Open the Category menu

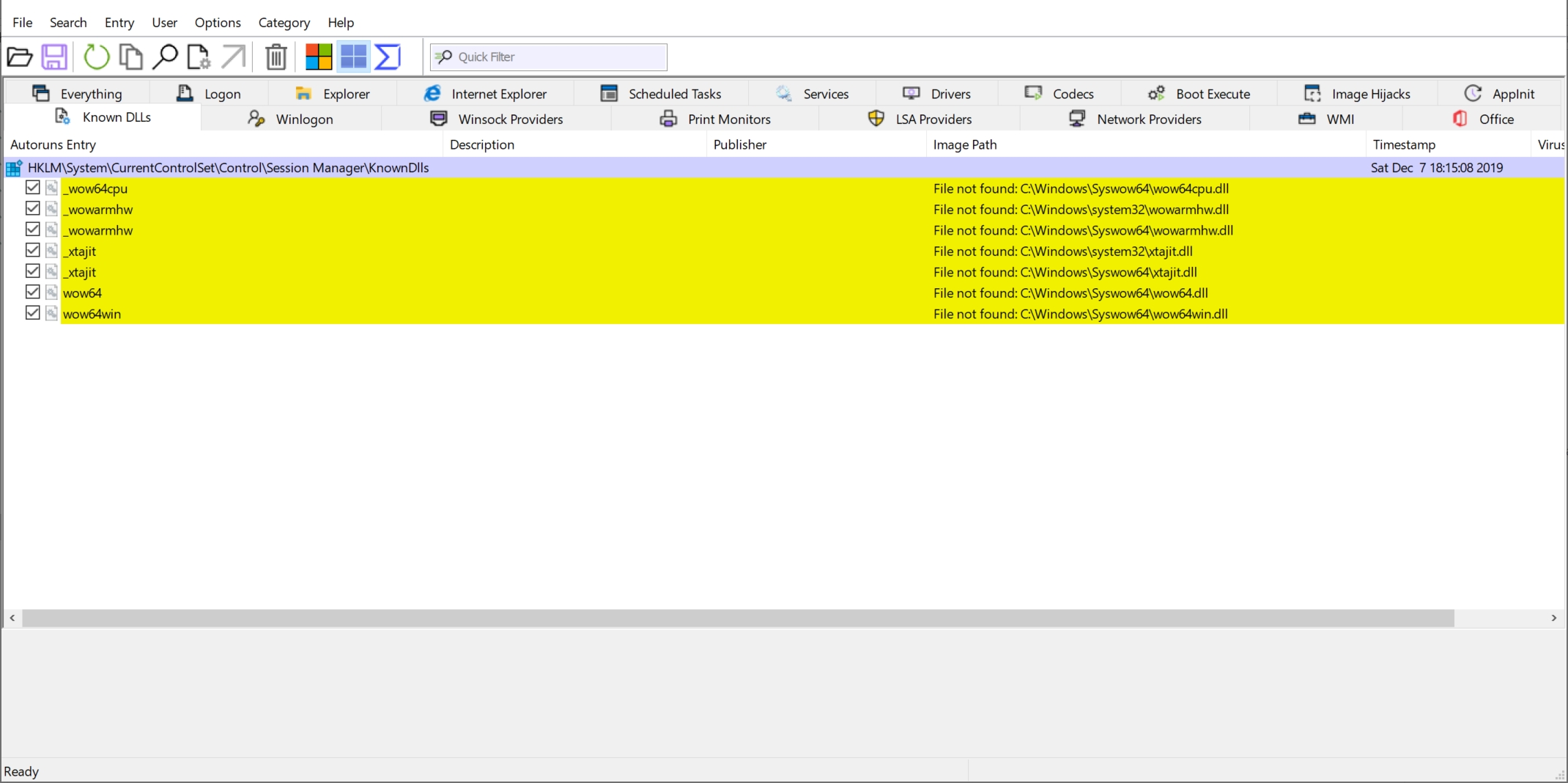pos(284,22)
